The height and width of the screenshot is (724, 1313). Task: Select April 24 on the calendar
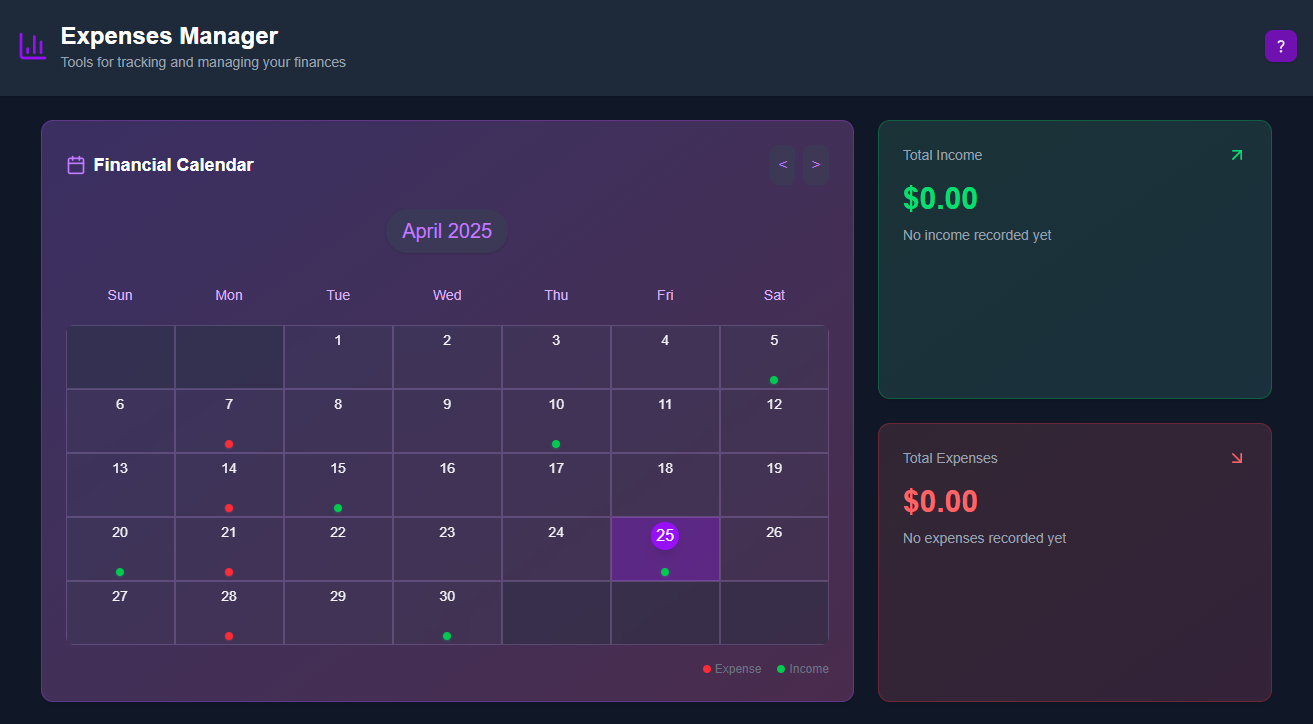[556, 549]
